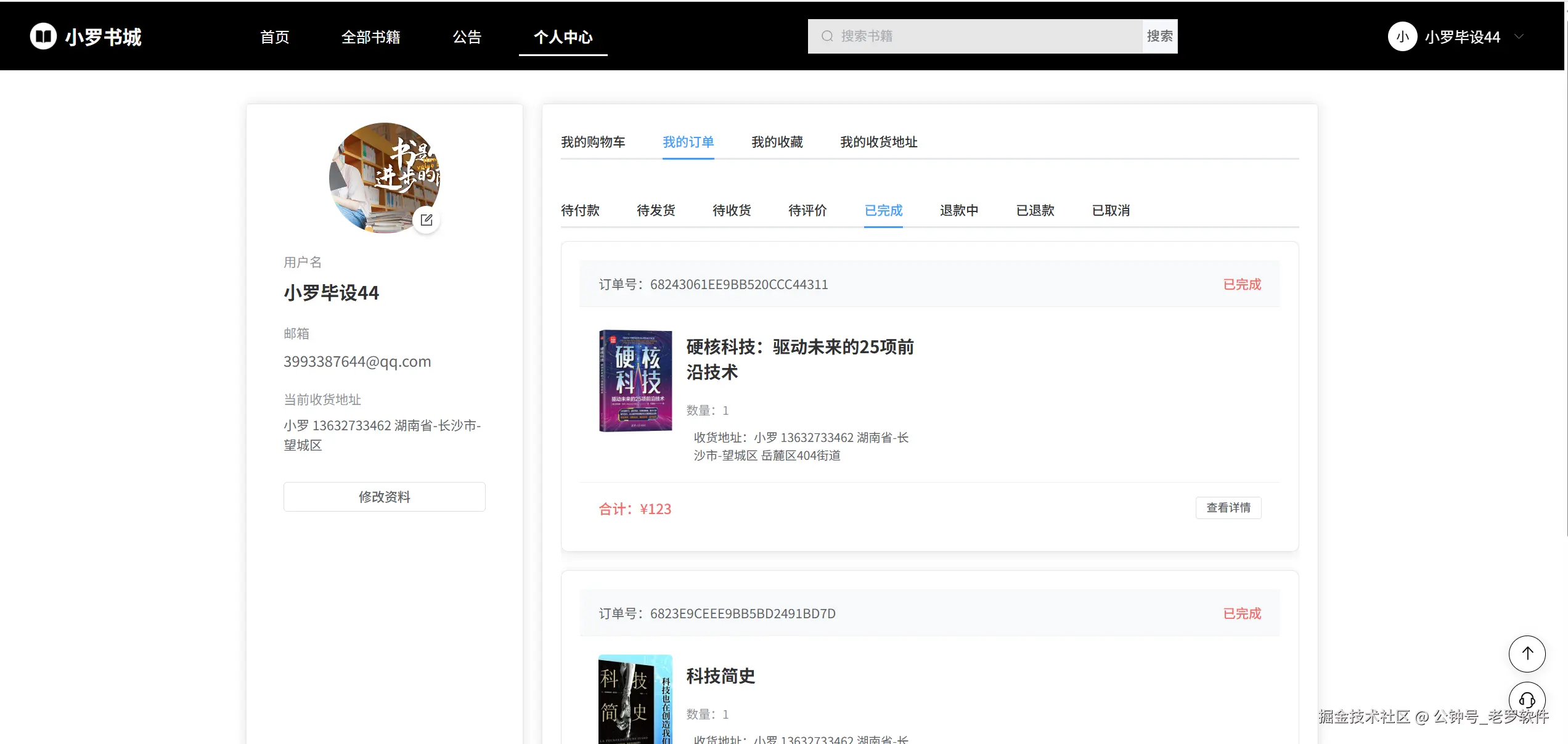Viewport: 1568px width, 744px height.
Task: Click the search magnifier icon
Action: coord(827,36)
